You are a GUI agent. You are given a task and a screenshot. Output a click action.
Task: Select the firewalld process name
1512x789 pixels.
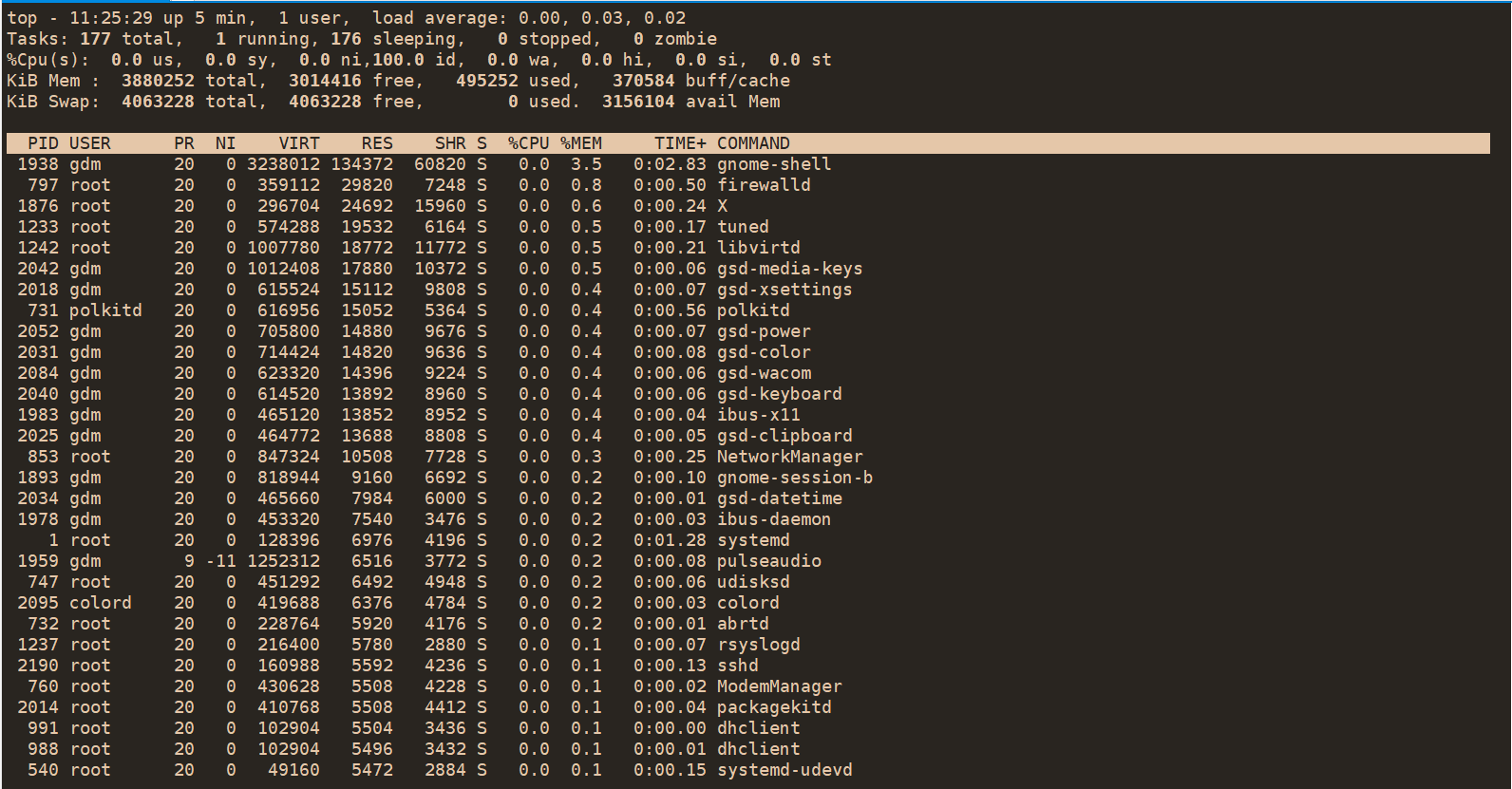click(x=764, y=185)
